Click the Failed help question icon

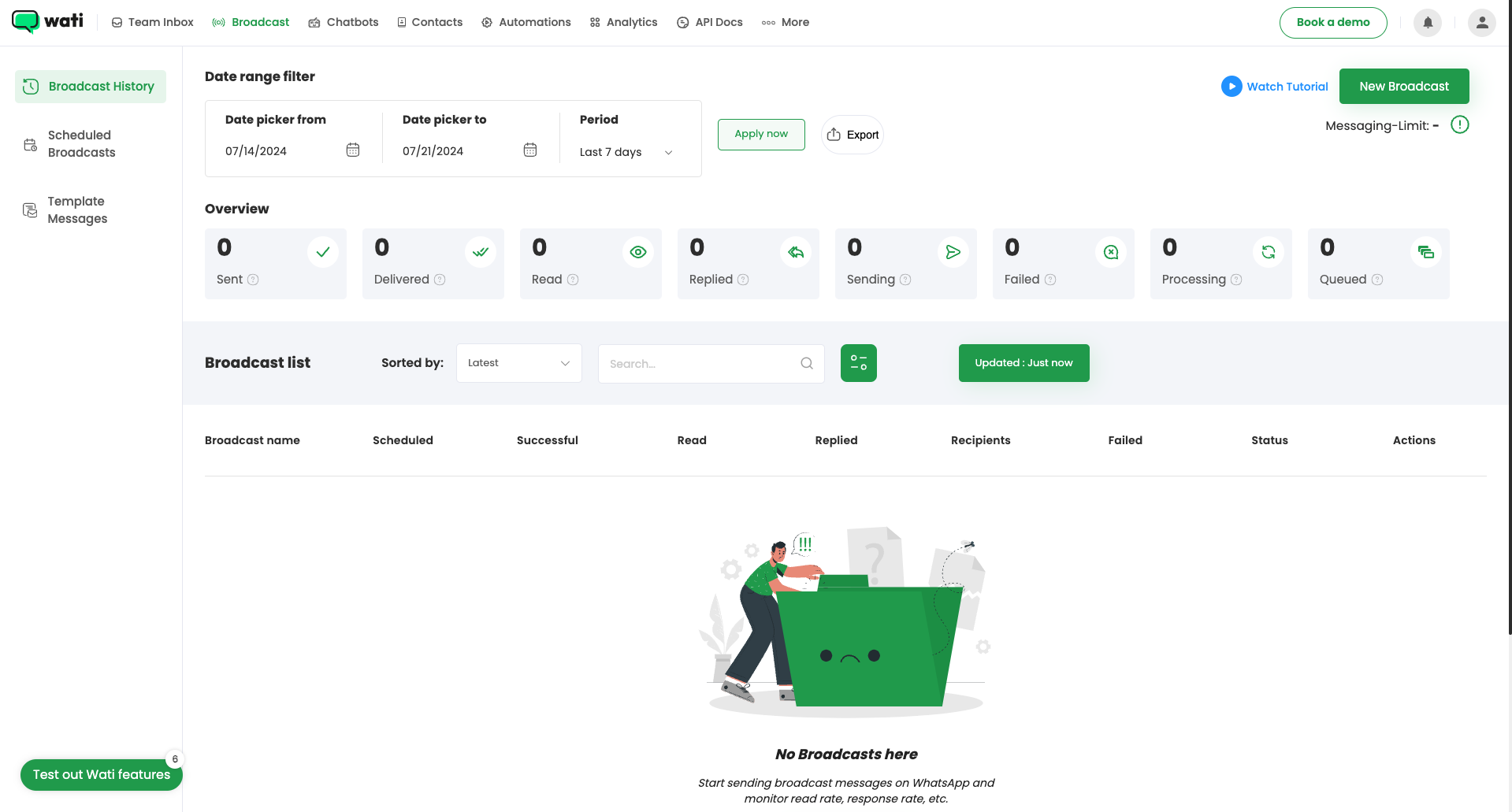(x=1050, y=280)
